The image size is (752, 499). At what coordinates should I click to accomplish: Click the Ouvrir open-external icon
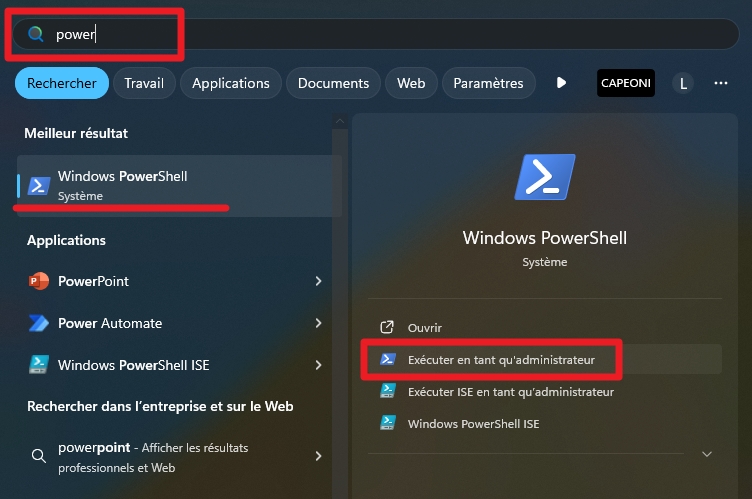tap(387, 327)
